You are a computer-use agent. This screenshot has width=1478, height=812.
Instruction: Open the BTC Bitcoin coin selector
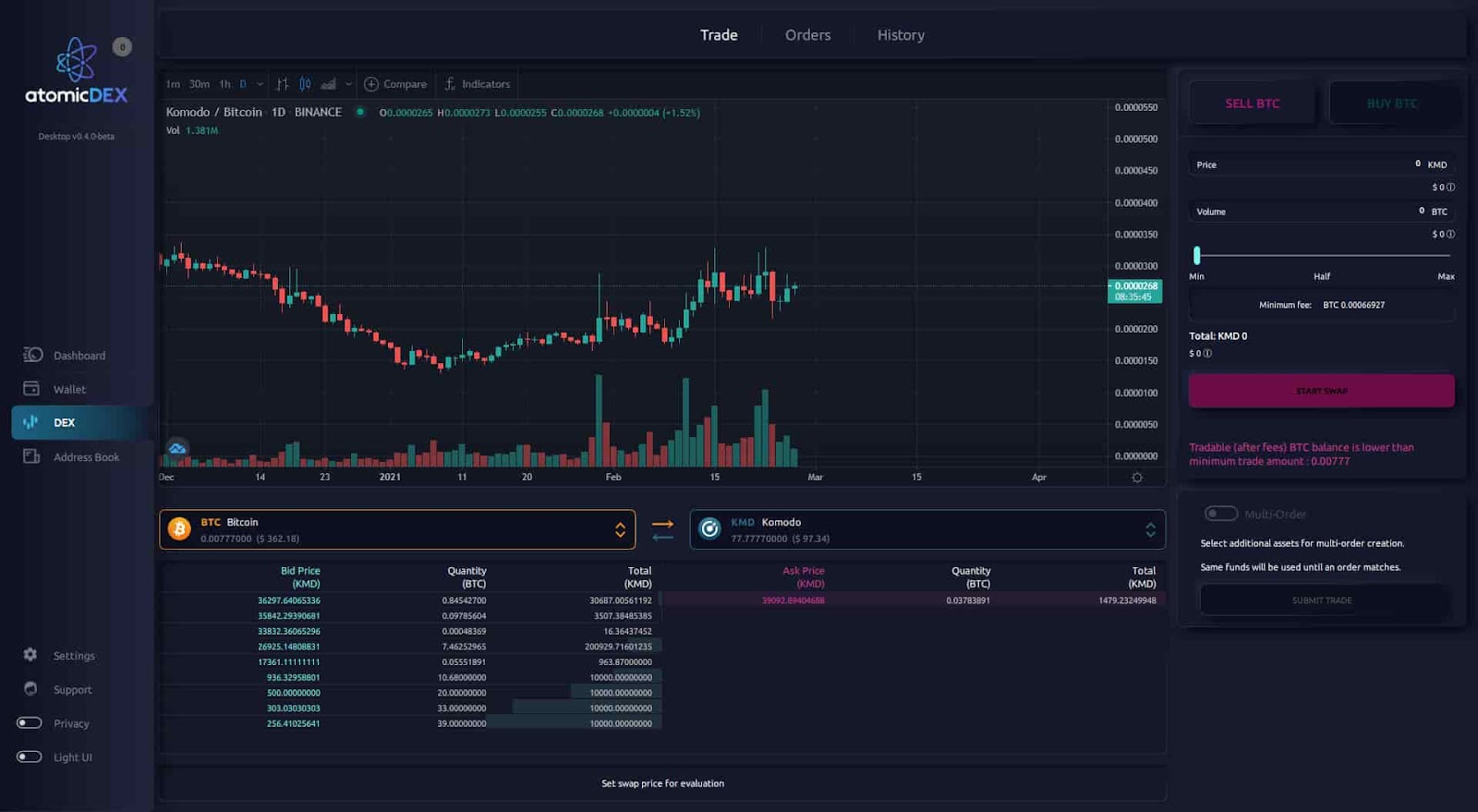[x=397, y=529]
